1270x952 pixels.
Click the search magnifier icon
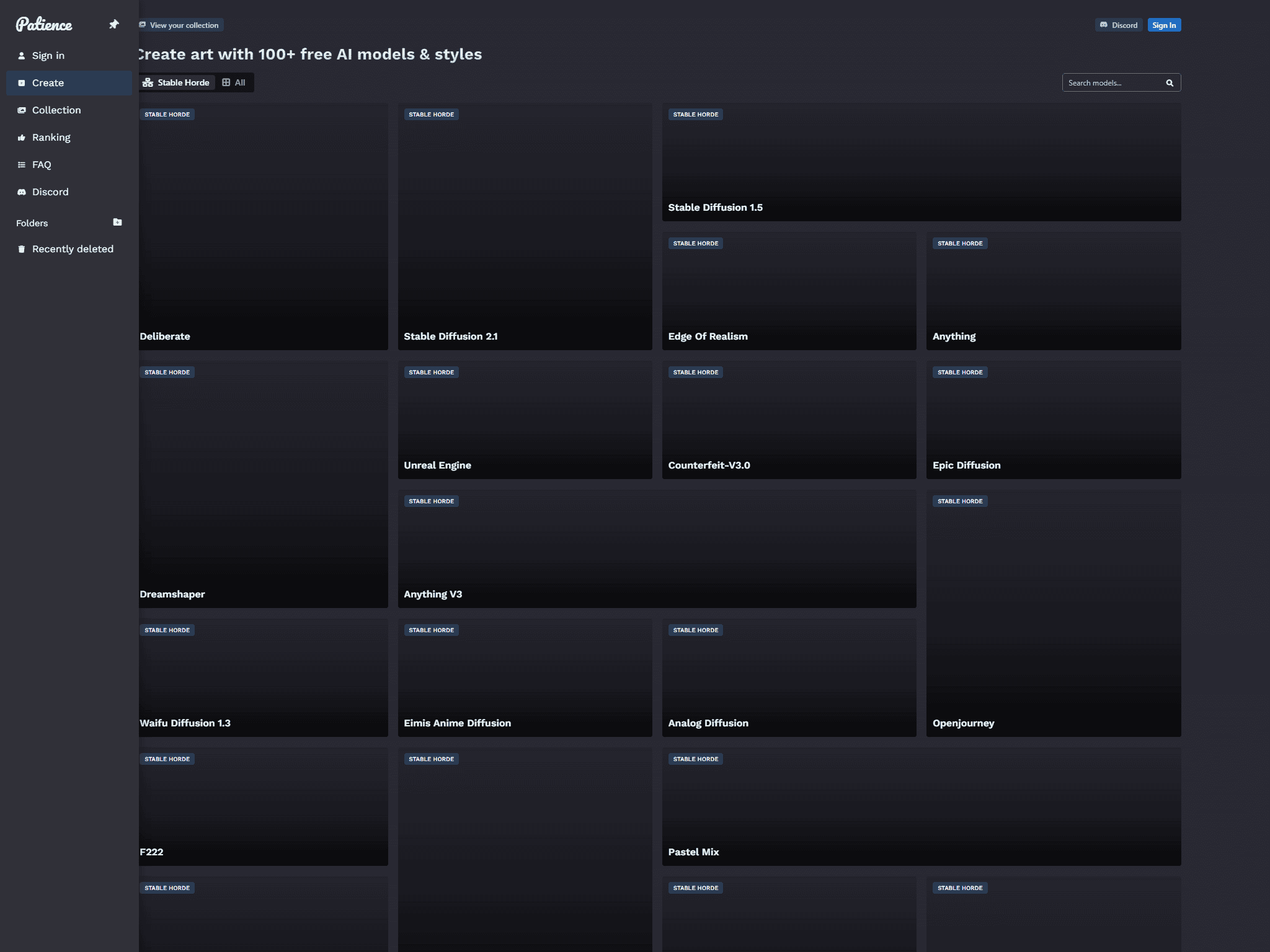pyautogui.click(x=1170, y=83)
